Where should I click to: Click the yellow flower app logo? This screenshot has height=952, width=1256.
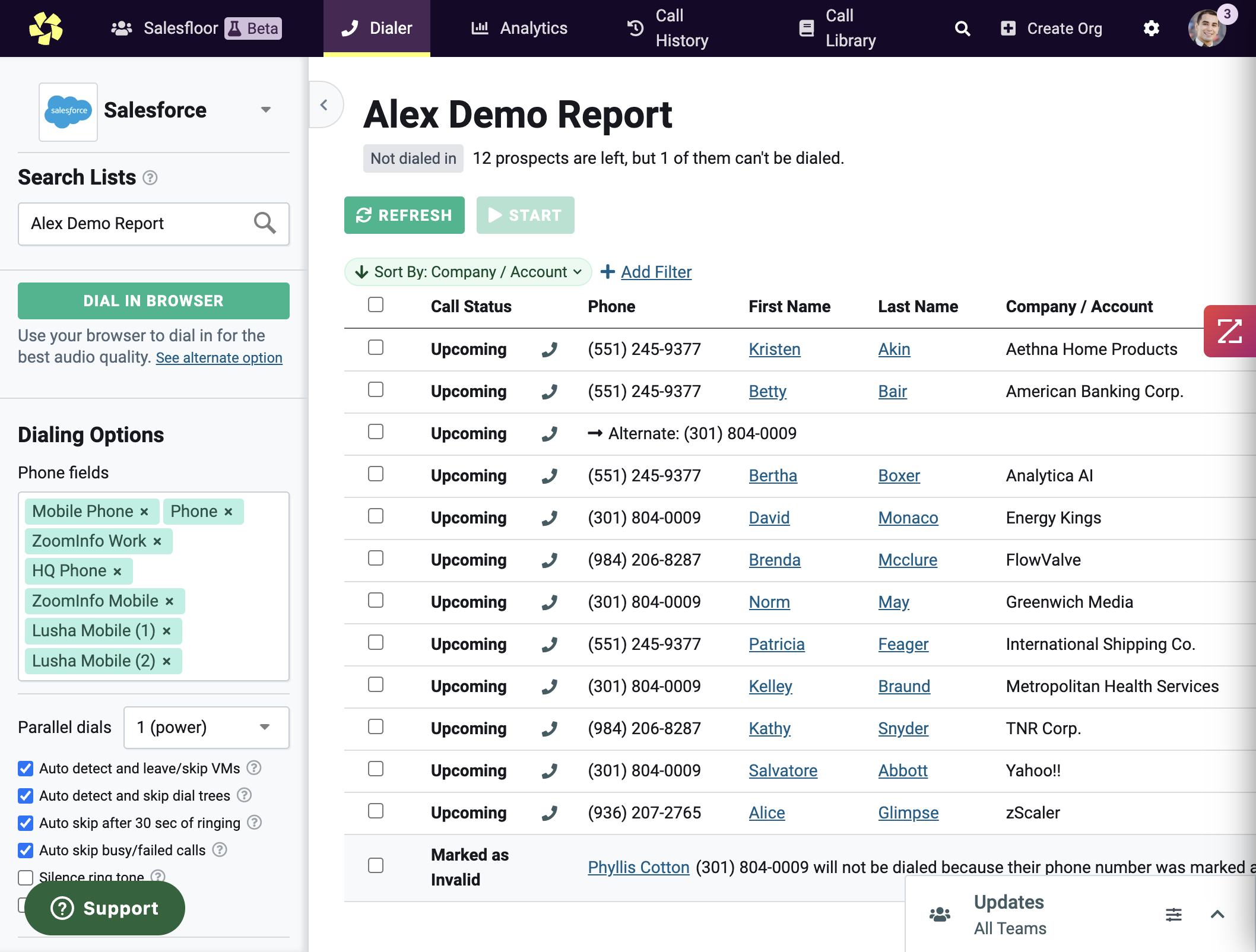(46, 28)
